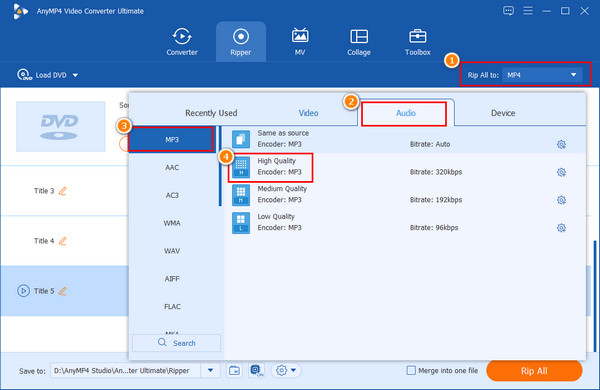Screen dimensions: 600x390
Task: Open the feedback chat icon in title bar
Action: 508,11
